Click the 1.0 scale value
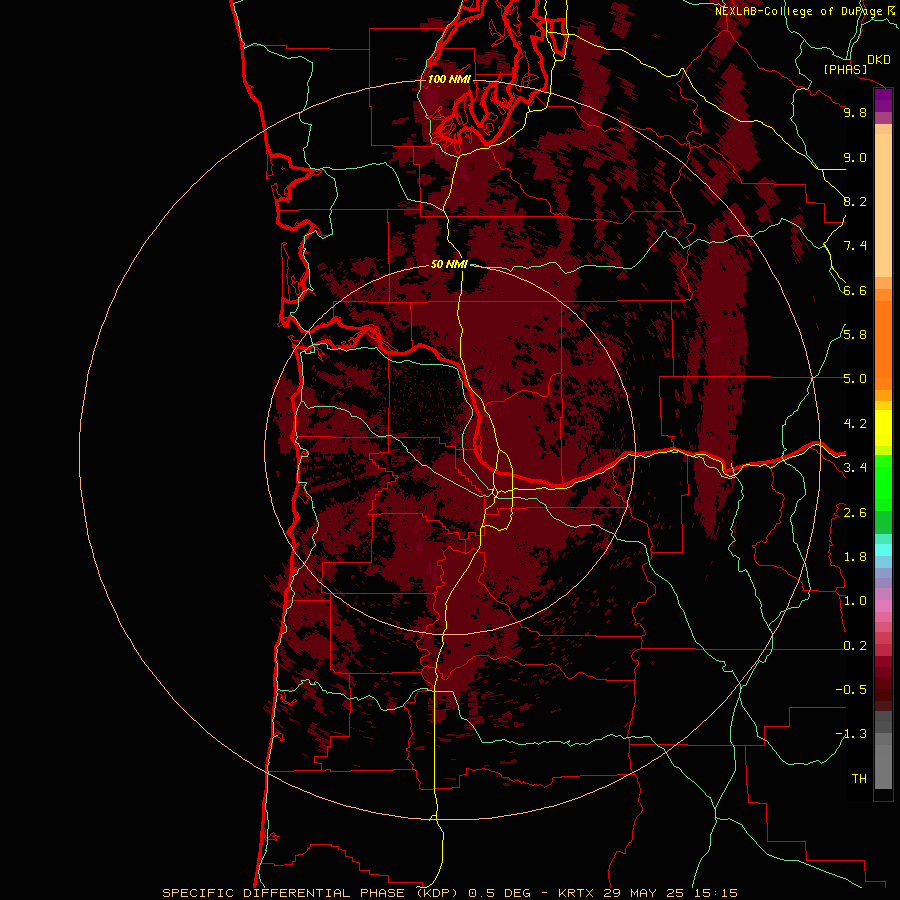900x900 pixels. 855,601
